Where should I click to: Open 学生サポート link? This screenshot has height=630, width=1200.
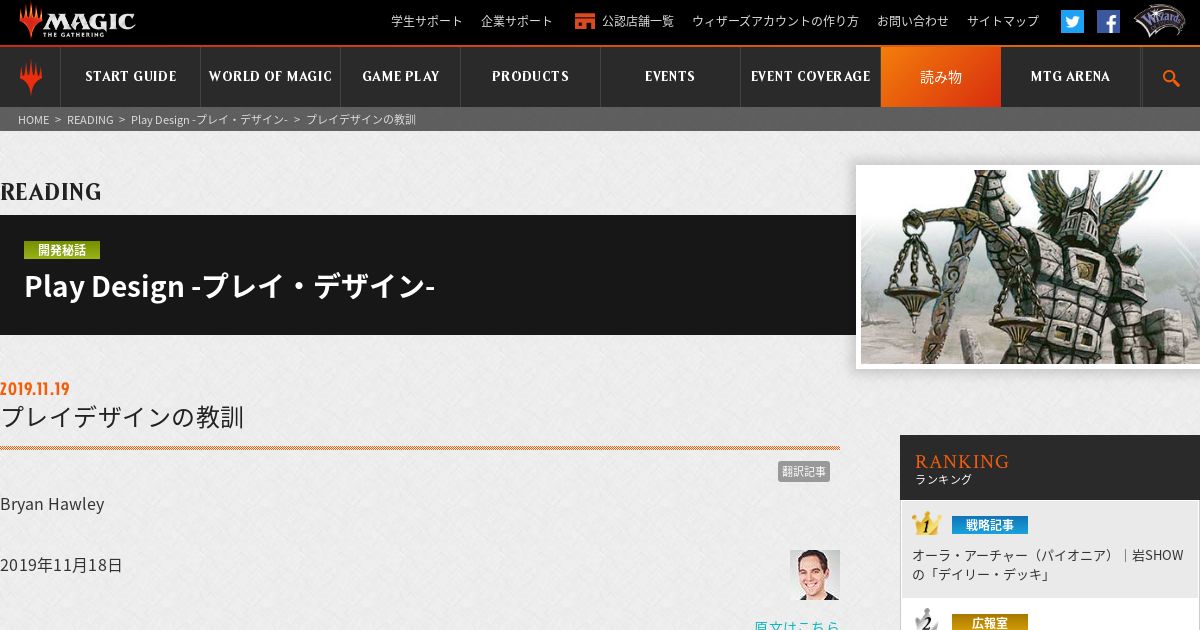(427, 21)
